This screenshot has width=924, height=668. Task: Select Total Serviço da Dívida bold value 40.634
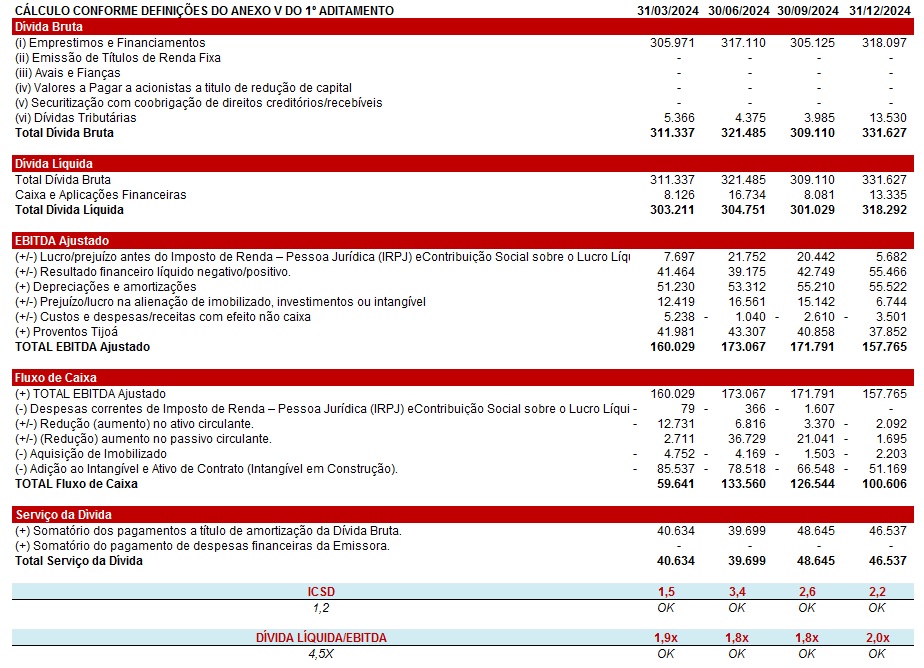click(x=676, y=561)
